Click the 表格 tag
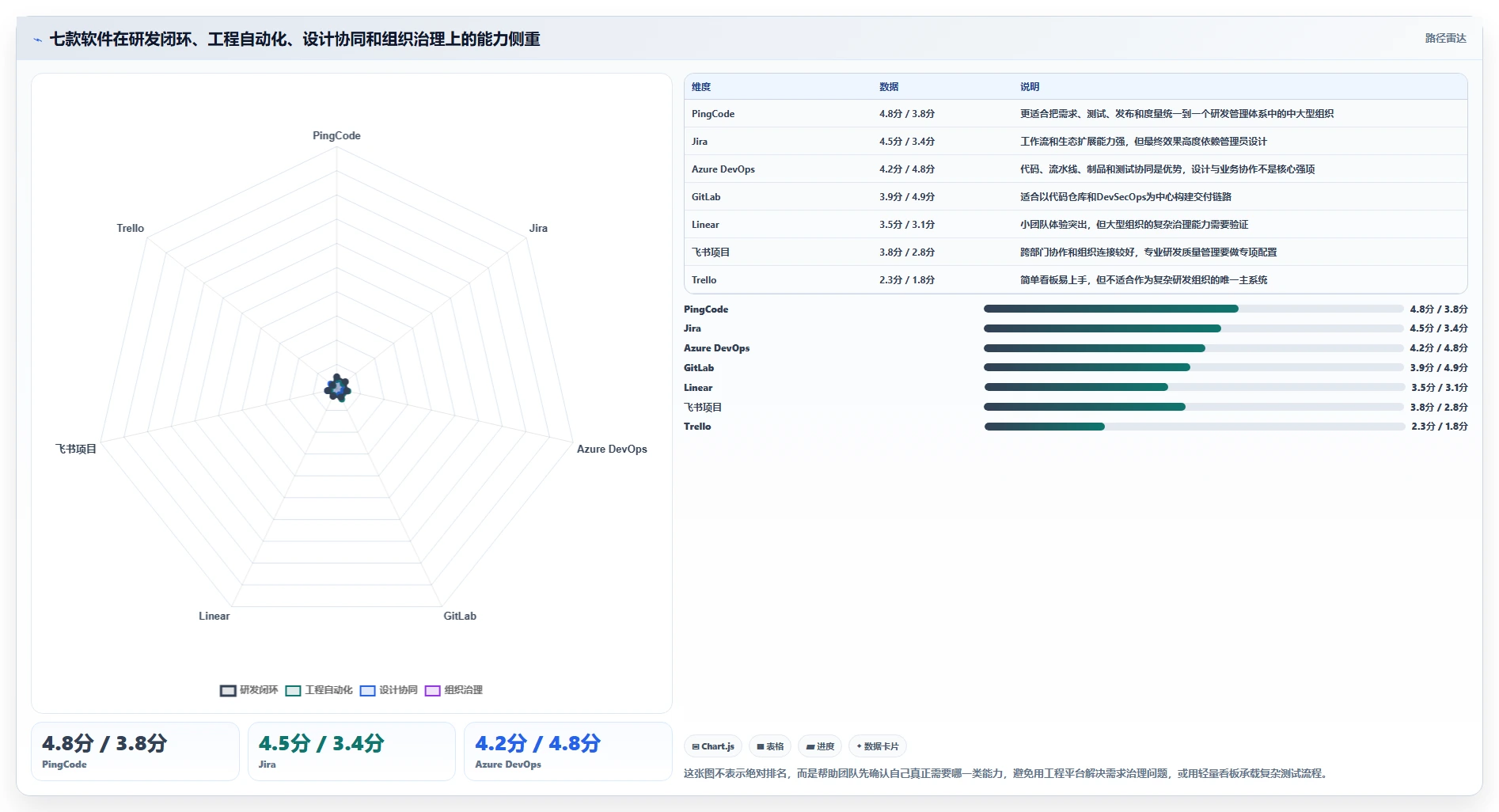 point(770,746)
